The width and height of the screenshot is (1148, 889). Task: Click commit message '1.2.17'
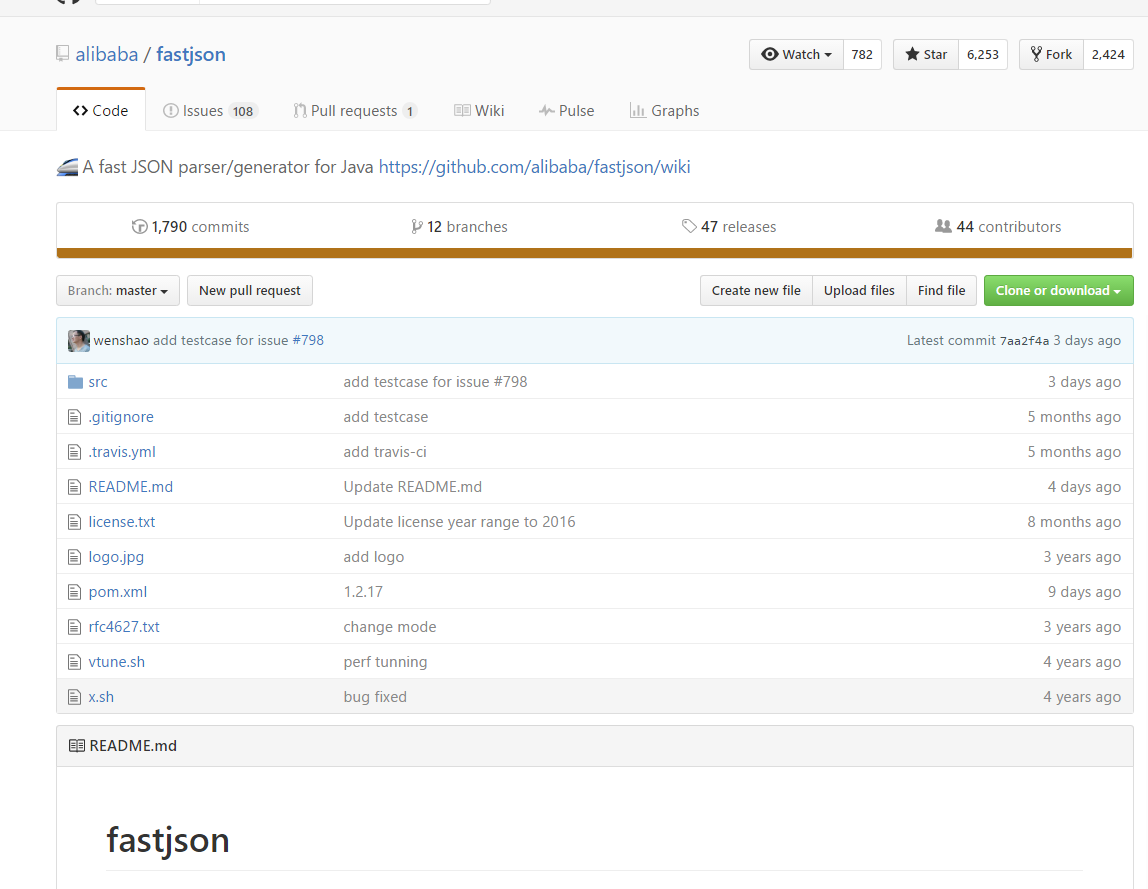[x=363, y=592]
